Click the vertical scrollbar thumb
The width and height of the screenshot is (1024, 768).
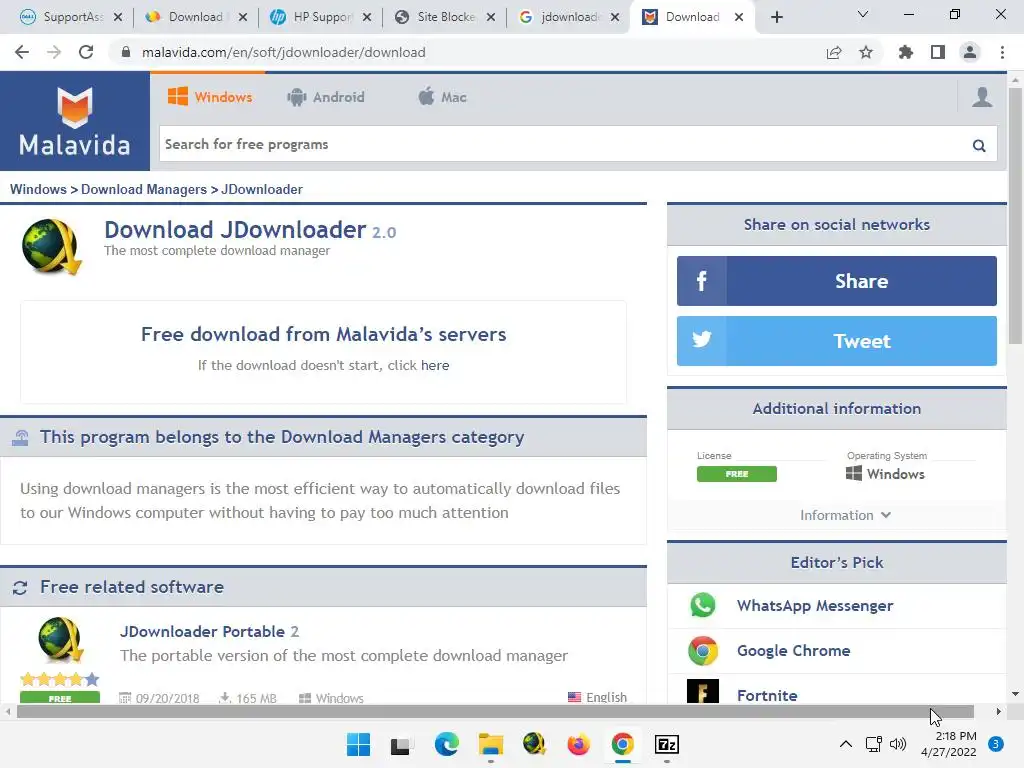[x=1015, y=216]
